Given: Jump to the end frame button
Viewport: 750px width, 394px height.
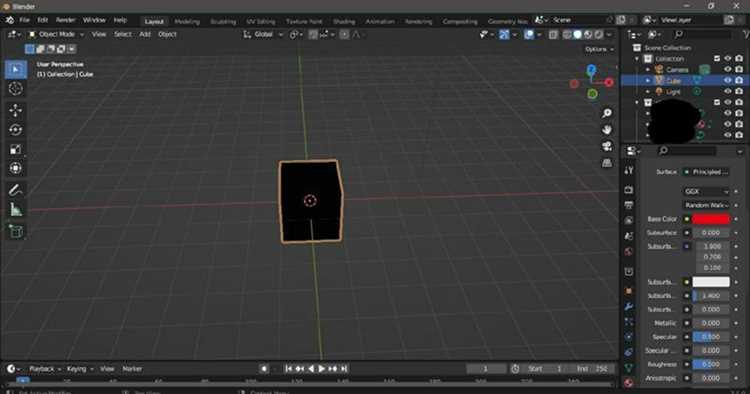Looking at the screenshot, I should (x=344, y=369).
